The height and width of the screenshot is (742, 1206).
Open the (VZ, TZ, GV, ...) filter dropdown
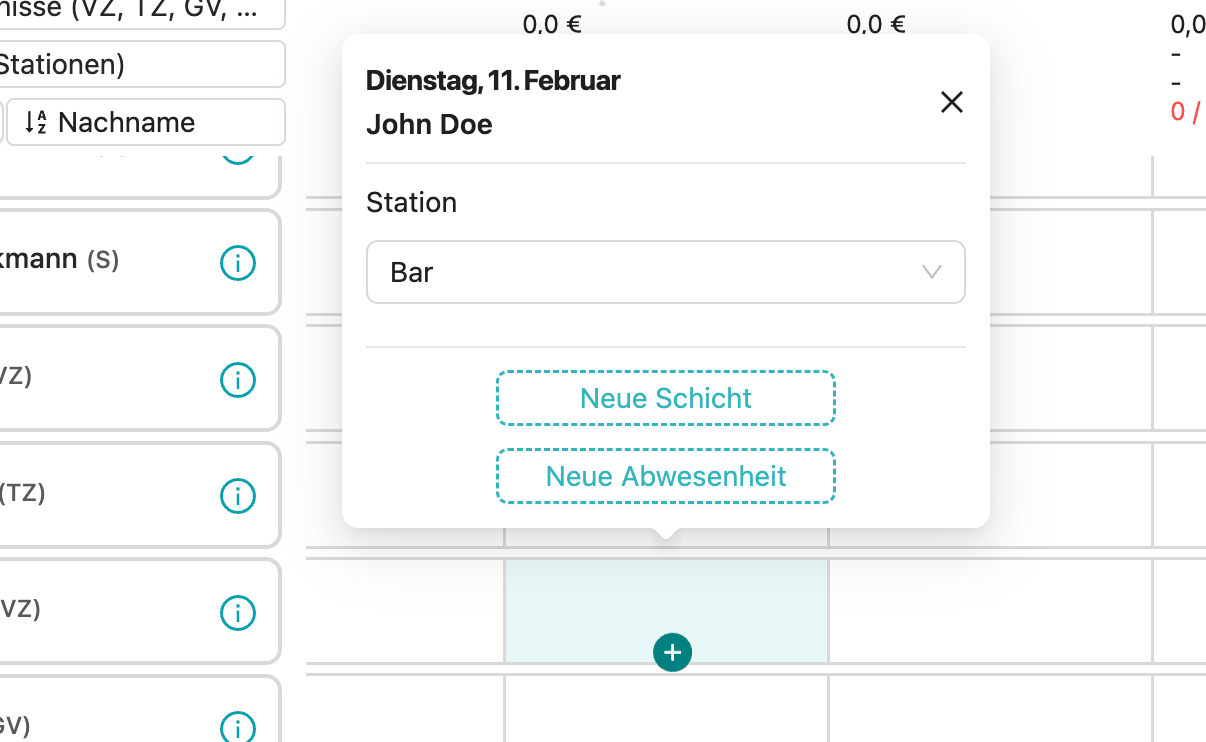point(140,12)
